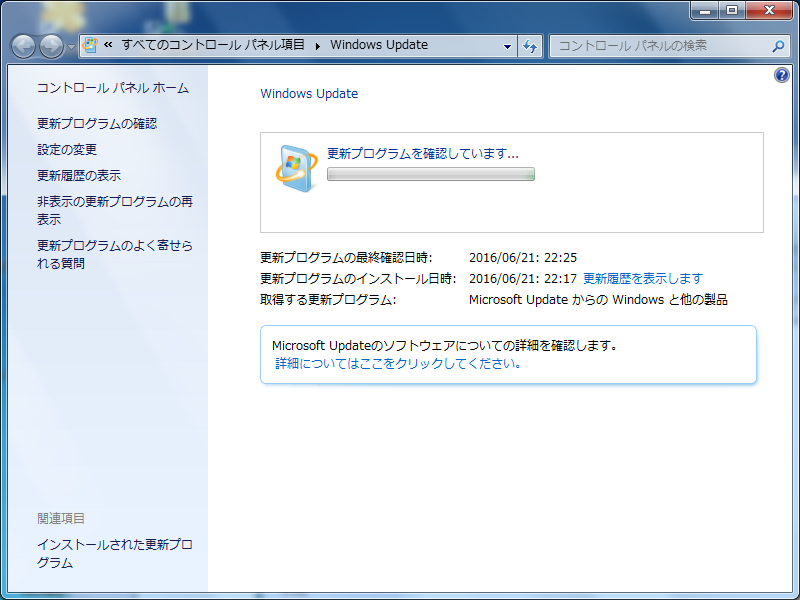Open 非表示の更新プログラムの再表示

[x=115, y=210]
